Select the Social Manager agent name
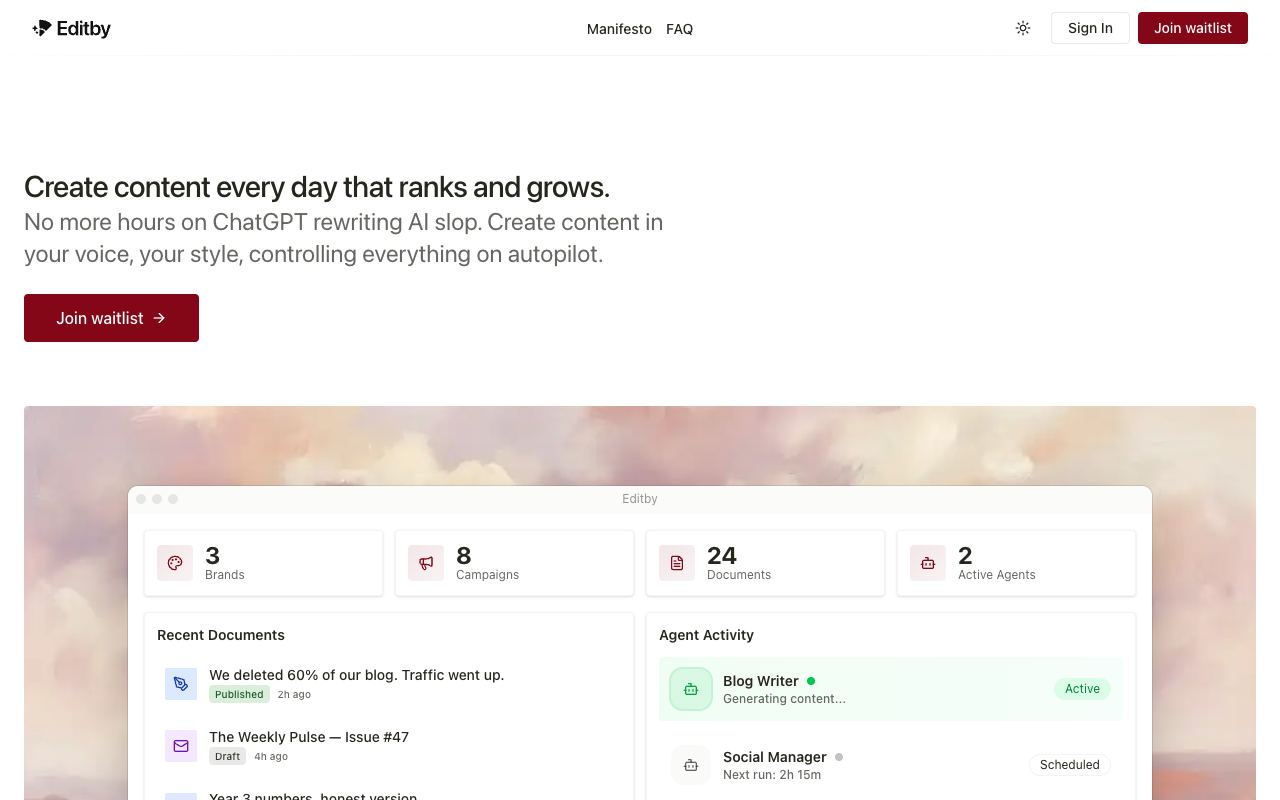1280x800 pixels. [775, 757]
